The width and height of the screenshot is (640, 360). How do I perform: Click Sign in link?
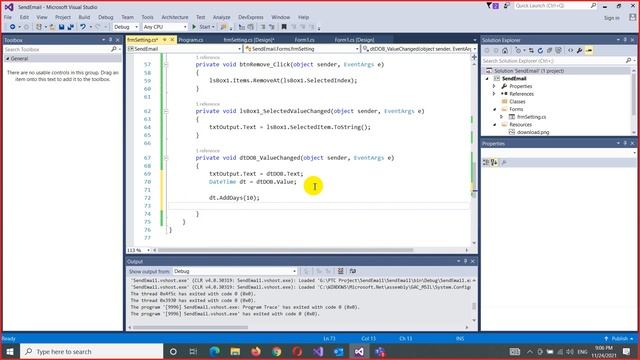[612, 18]
